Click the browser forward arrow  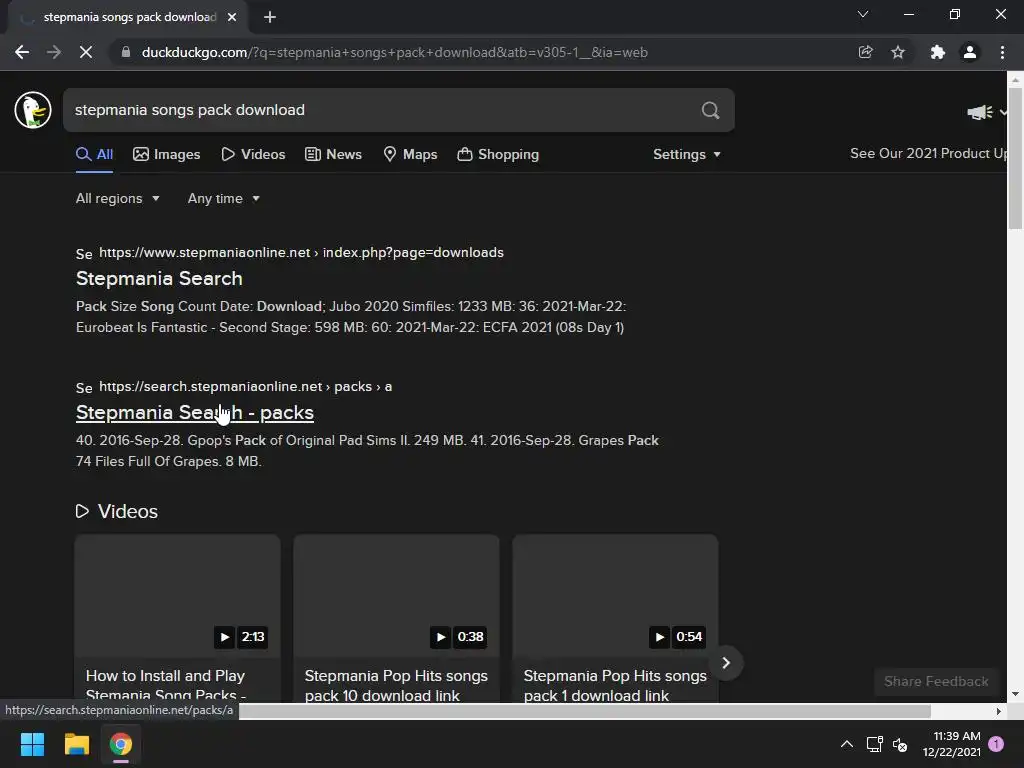tap(54, 52)
